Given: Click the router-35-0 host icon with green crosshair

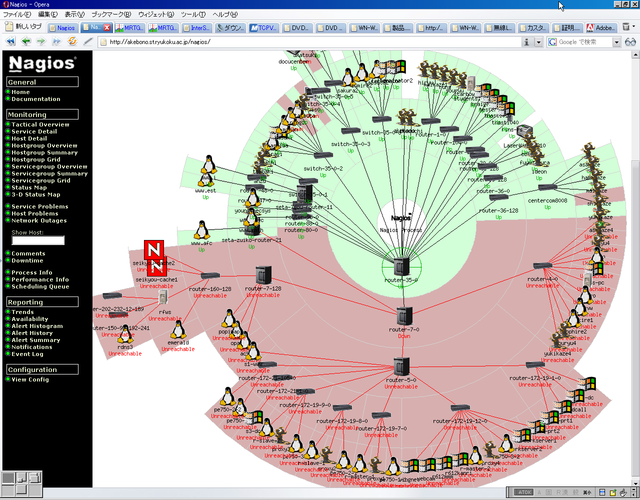Looking at the screenshot, I should click(401, 267).
